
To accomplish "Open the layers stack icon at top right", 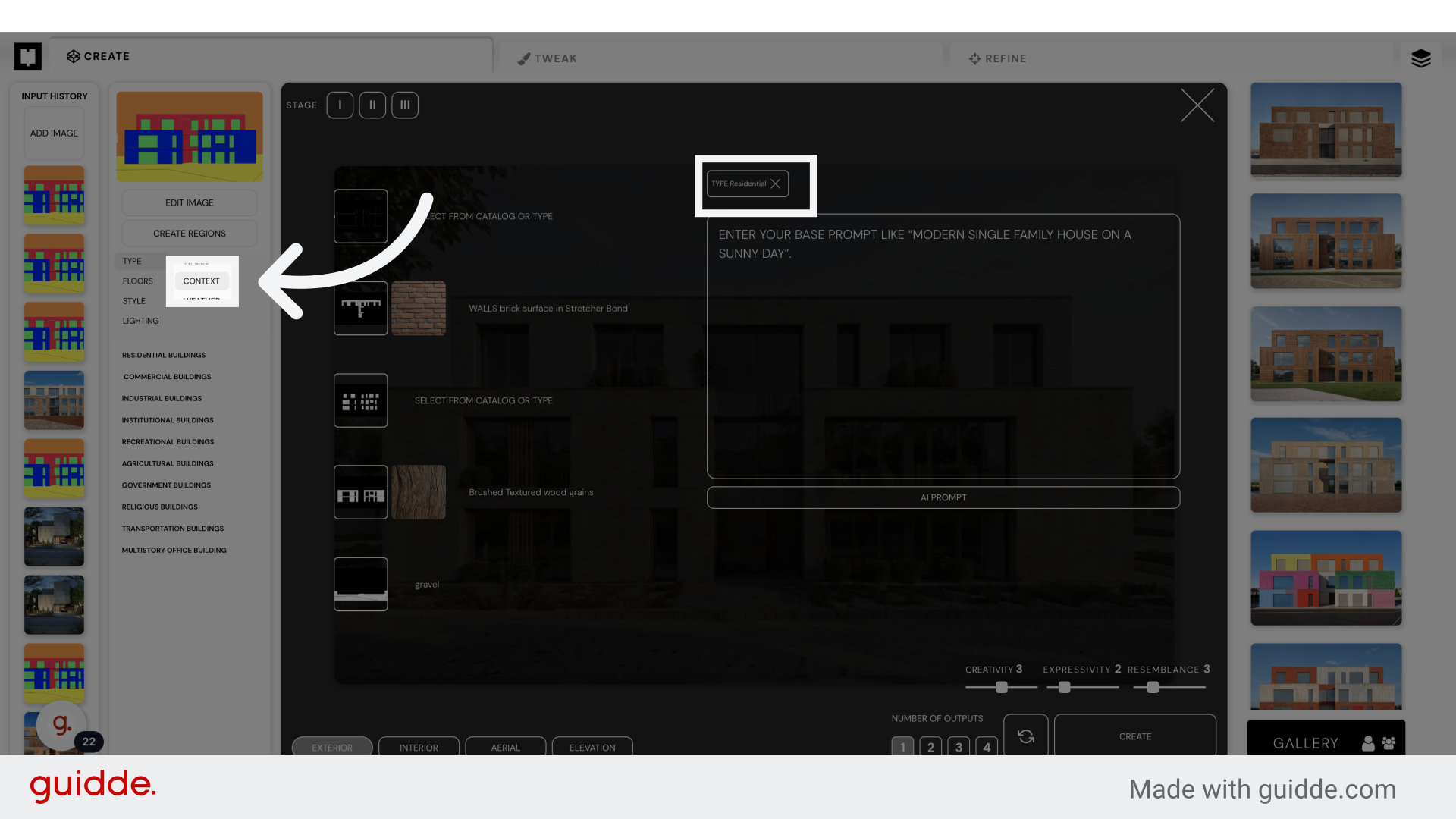I will (x=1420, y=58).
